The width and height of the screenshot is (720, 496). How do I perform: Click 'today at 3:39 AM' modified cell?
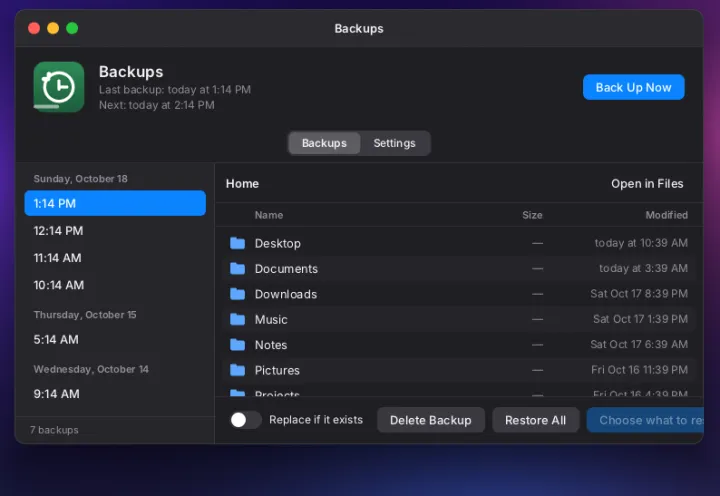click(643, 268)
